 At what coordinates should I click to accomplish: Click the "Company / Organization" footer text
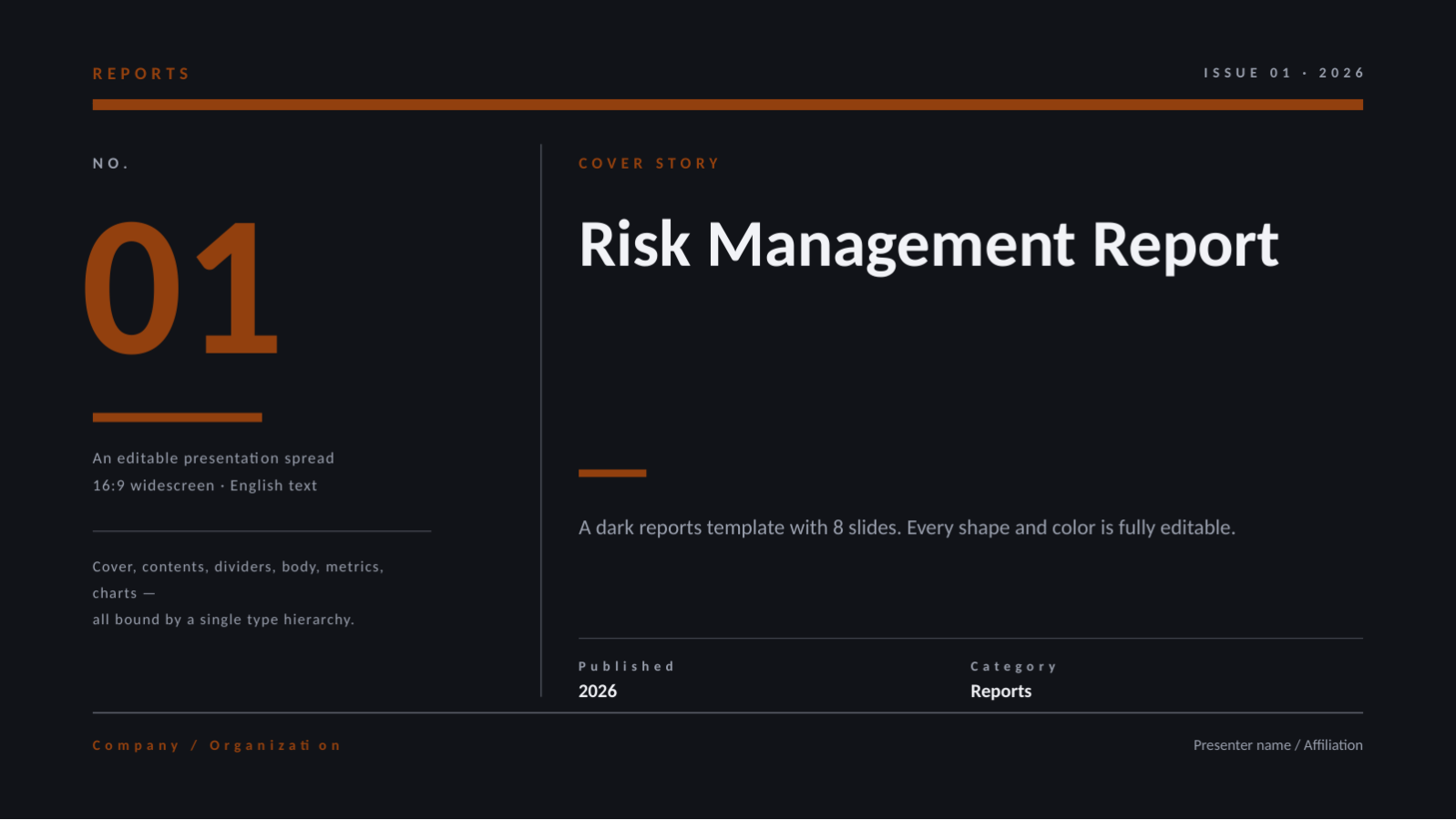(217, 745)
